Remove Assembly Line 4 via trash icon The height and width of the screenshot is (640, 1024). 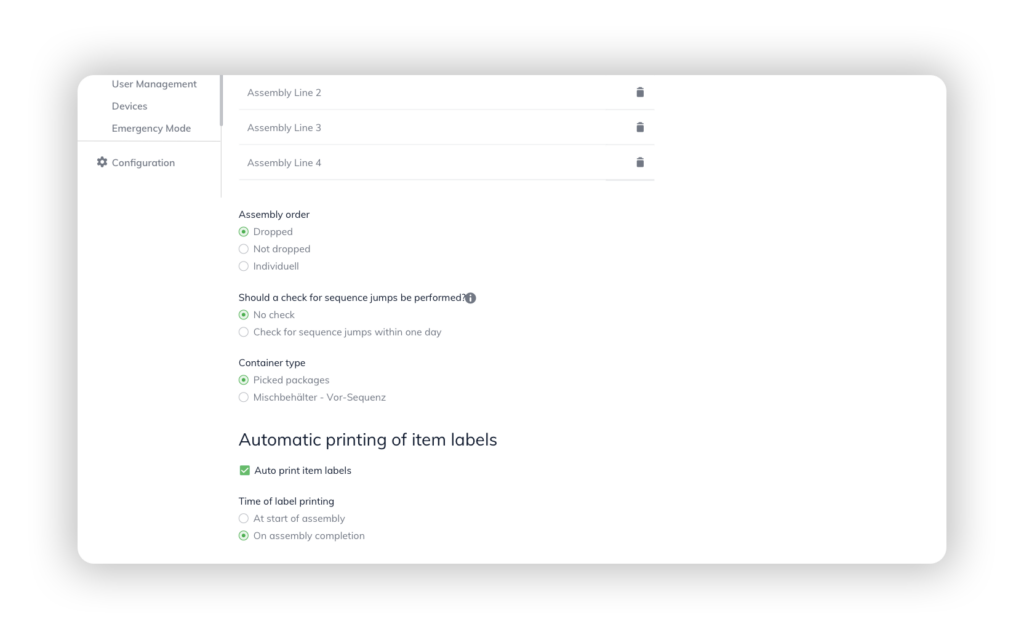tap(640, 162)
